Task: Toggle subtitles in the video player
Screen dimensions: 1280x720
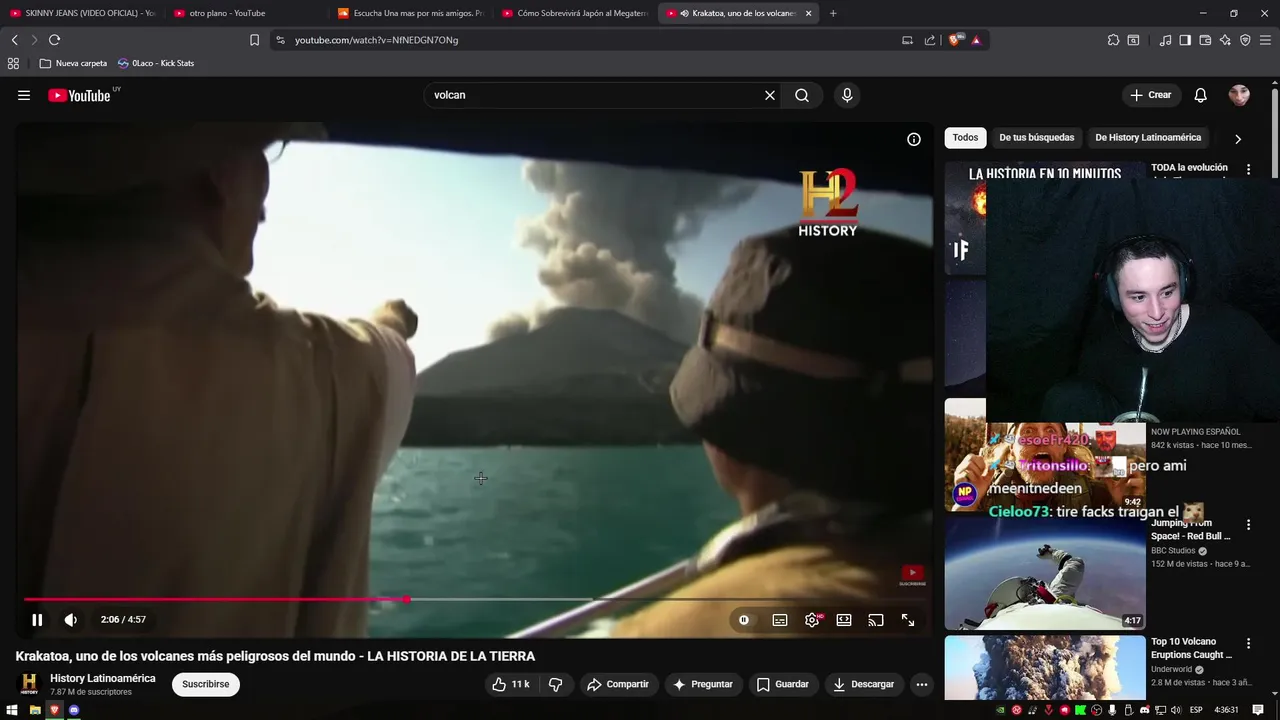Action: click(x=780, y=620)
